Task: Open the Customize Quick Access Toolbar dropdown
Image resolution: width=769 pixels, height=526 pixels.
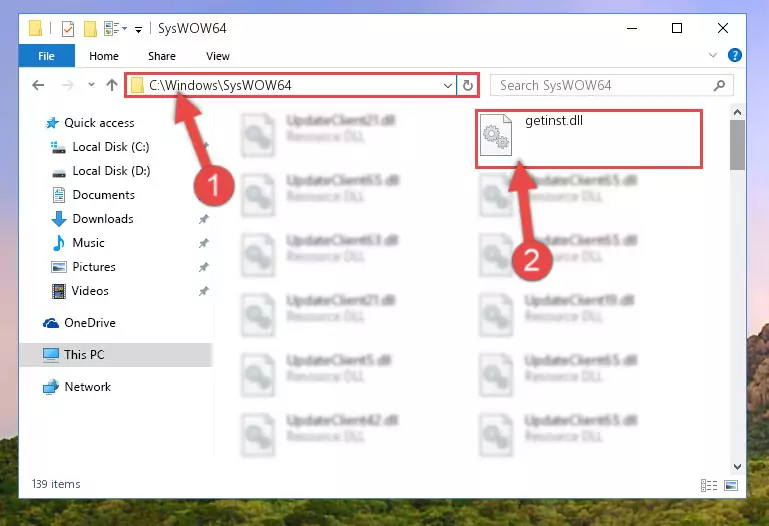Action: [x=139, y=29]
